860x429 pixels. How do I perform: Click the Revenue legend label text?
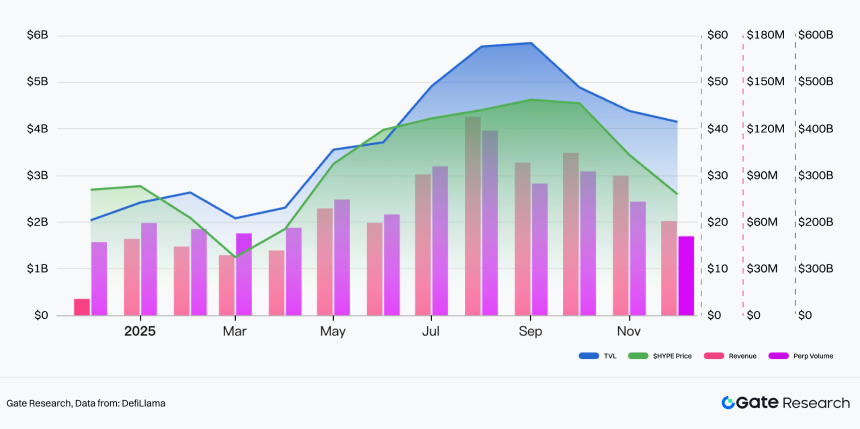click(x=743, y=356)
